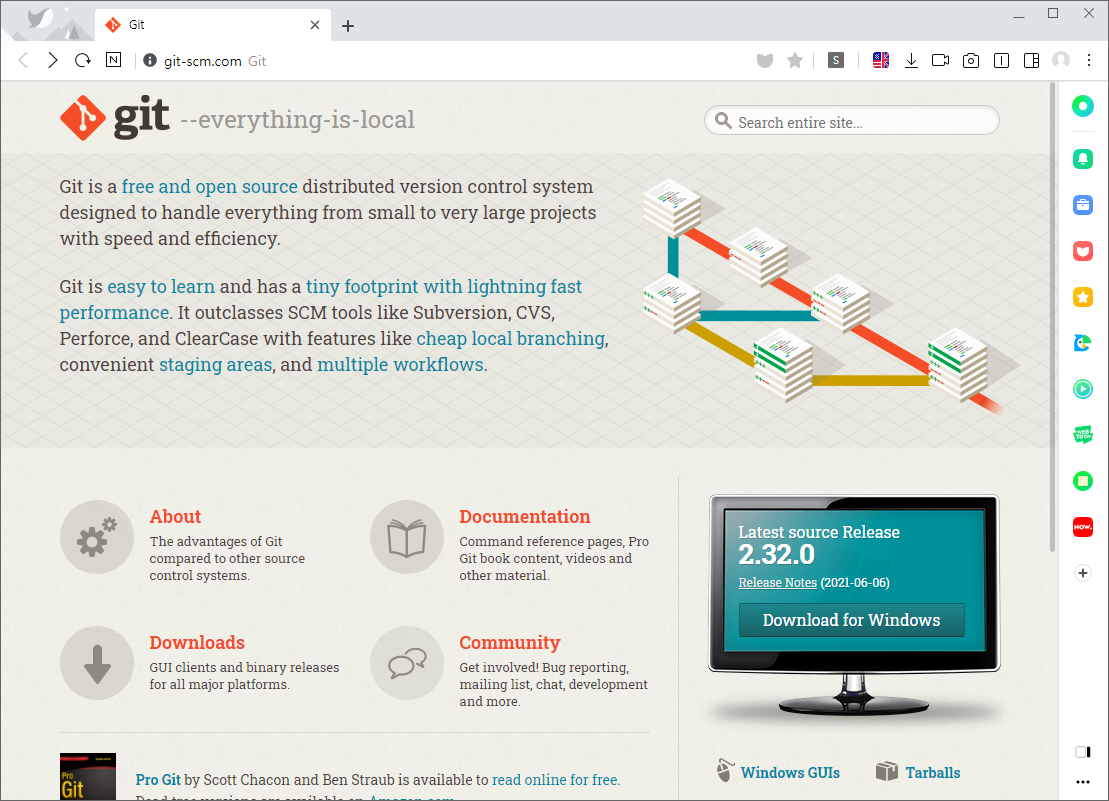Click the page vertical scrollbar
The image size is (1109, 801).
click(1052, 318)
